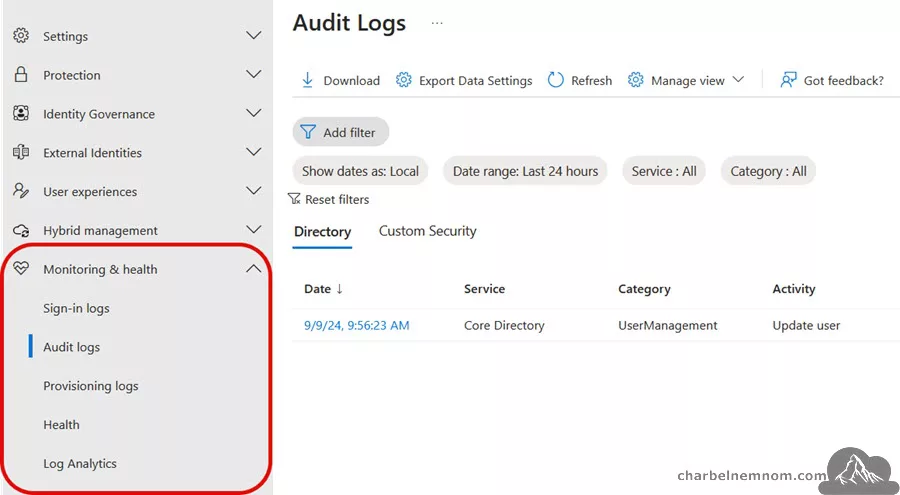Collapse the Monitoring & health chevron
Image resolution: width=900 pixels, height=495 pixels.
[254, 268]
